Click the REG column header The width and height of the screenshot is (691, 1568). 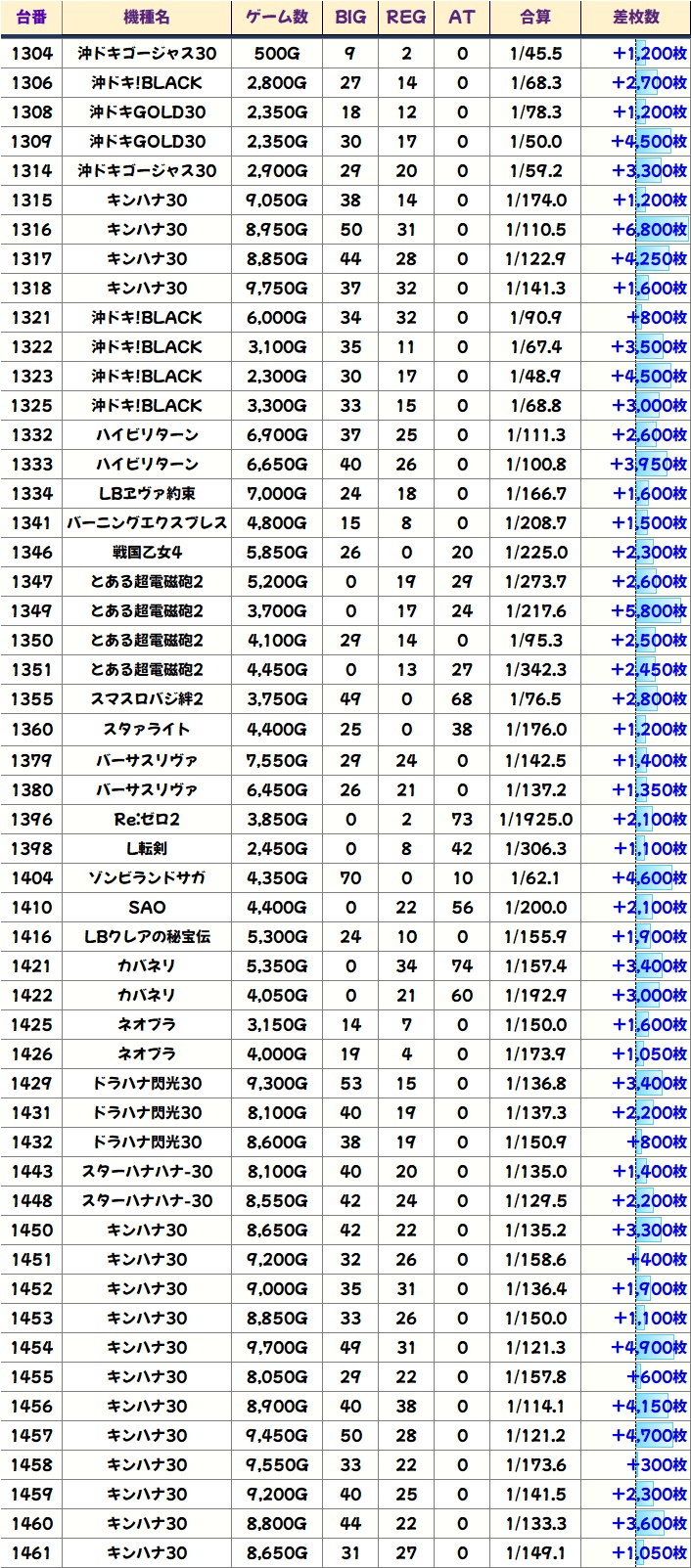(x=406, y=18)
